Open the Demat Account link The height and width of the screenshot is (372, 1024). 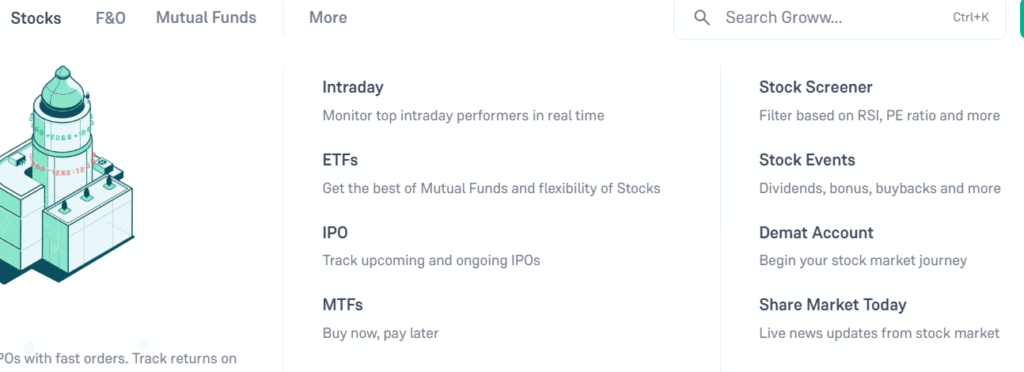point(816,232)
